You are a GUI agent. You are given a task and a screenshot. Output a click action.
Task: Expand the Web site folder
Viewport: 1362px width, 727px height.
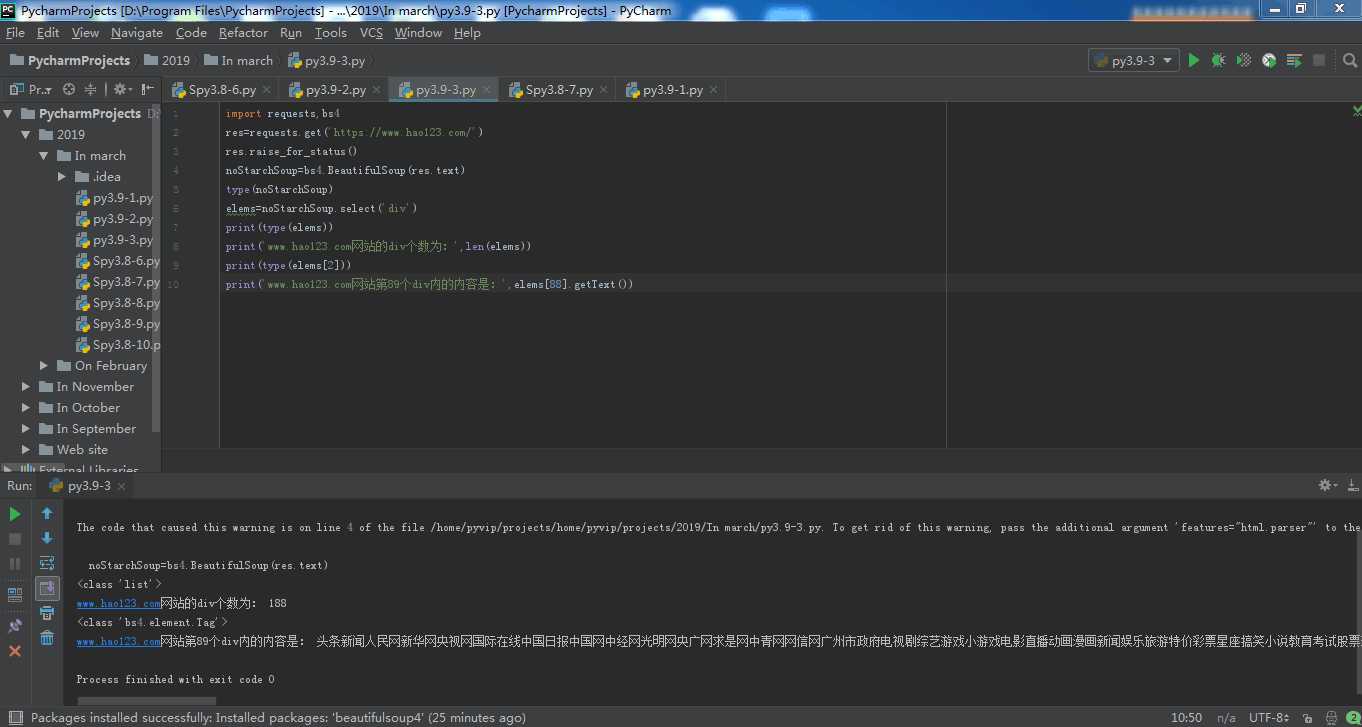(x=27, y=450)
